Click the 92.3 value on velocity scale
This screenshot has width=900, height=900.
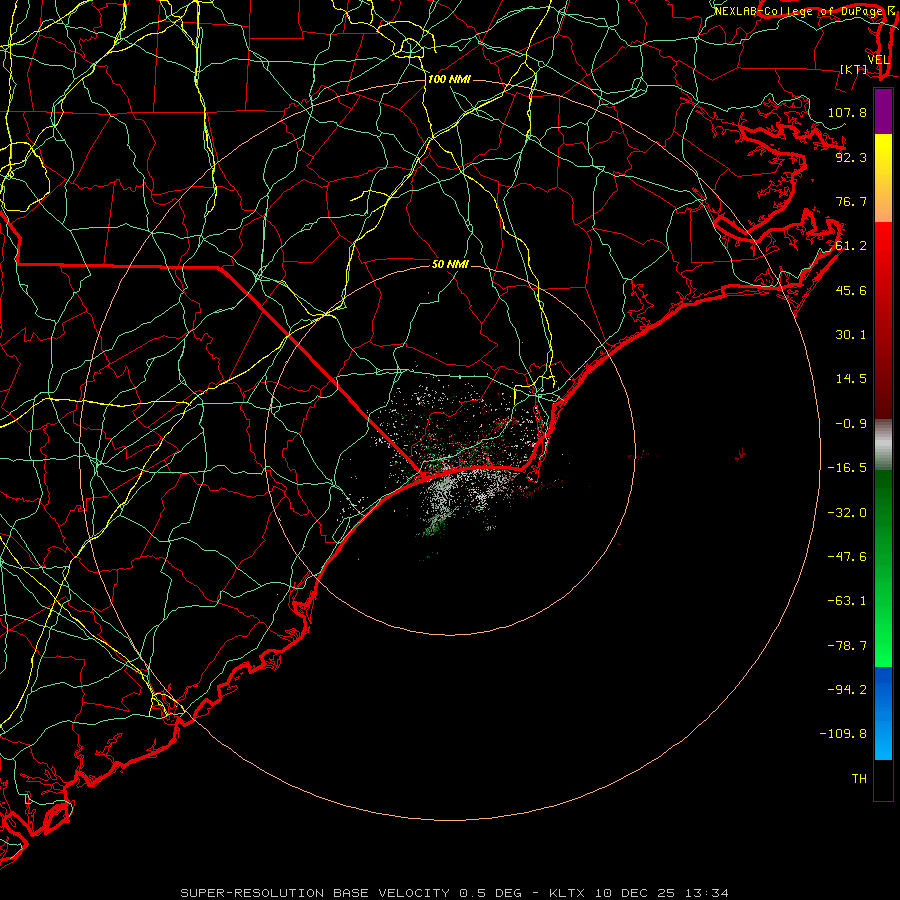point(851,157)
